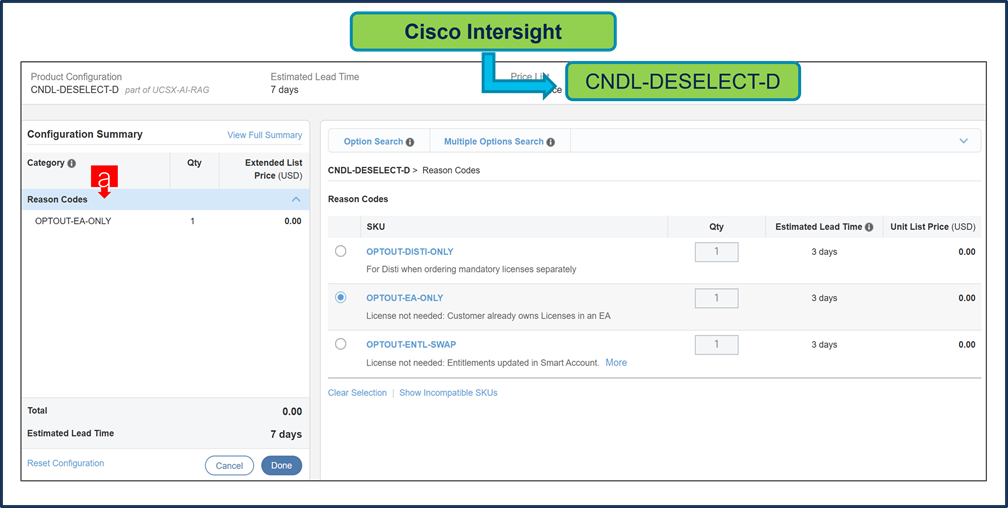Image resolution: width=1008 pixels, height=508 pixels.
Task: Click the CNDL-DESELECT-D breadcrumb
Action: 369,170
